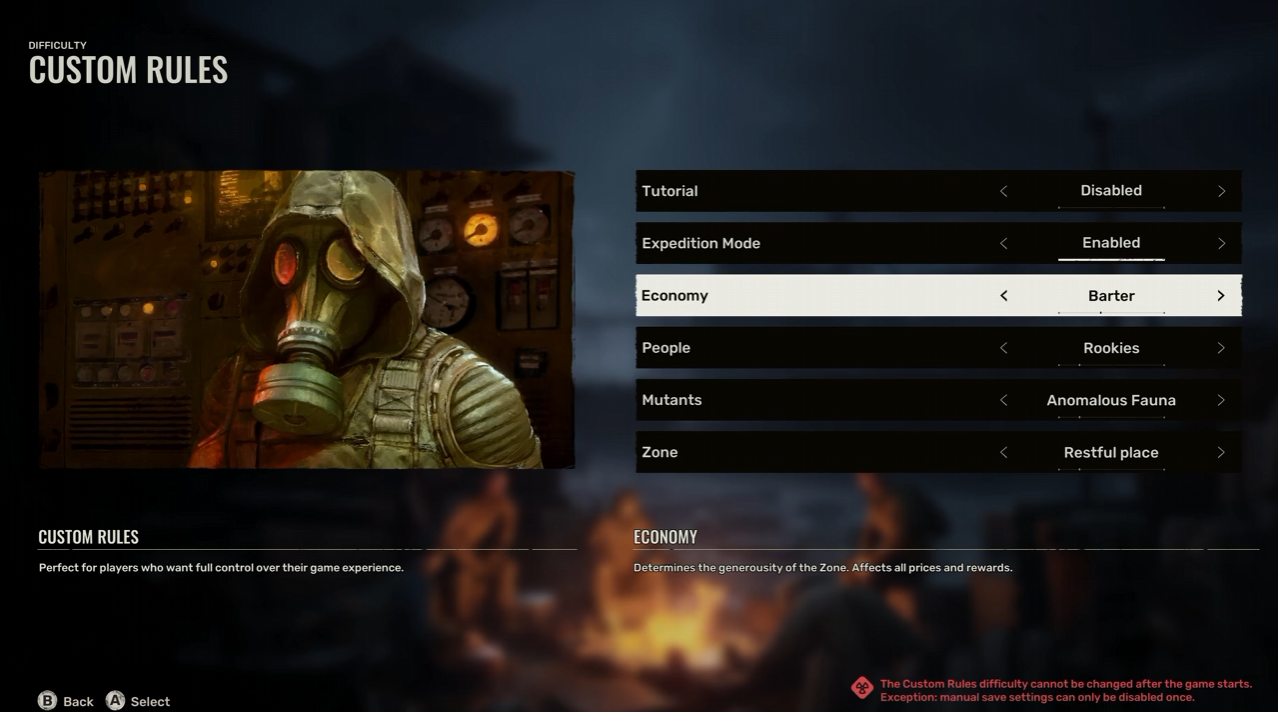Click left arrow on People row

tap(1003, 348)
